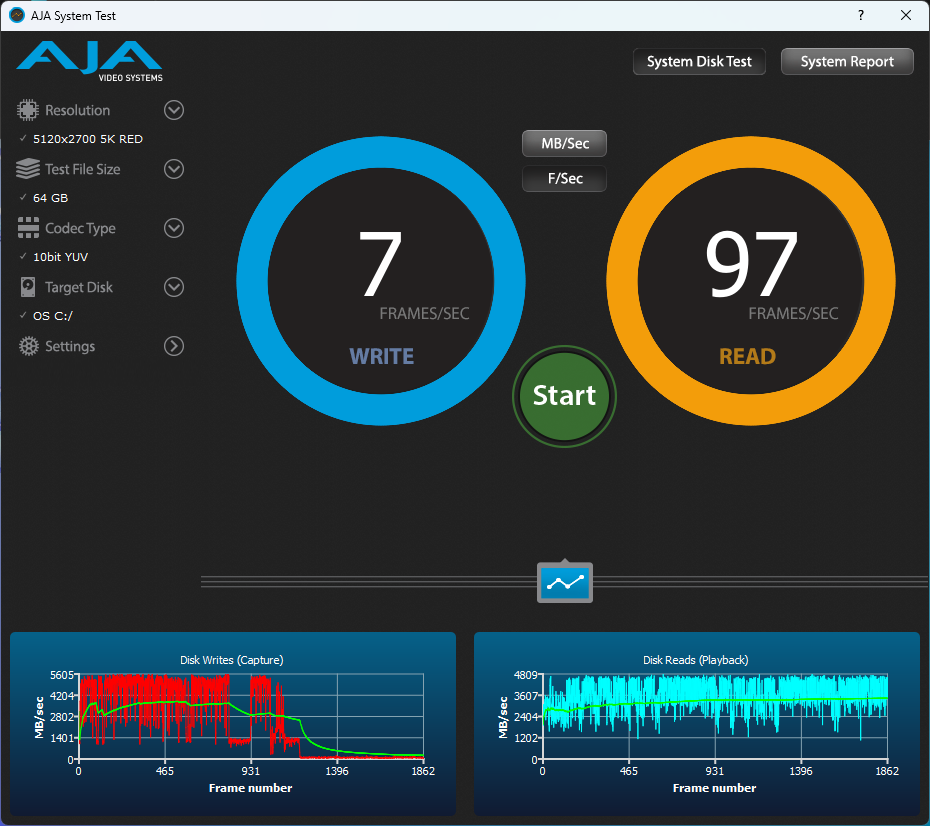Click the AJA System Test title bar icon
Screen dimensions: 930x826
click(16, 16)
